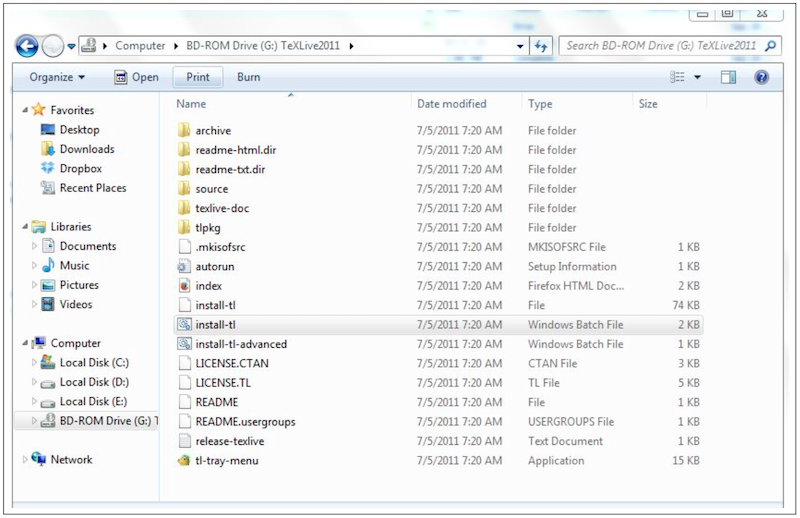
Task: Select the release-texlive text document icon
Action: pyautogui.click(x=184, y=441)
